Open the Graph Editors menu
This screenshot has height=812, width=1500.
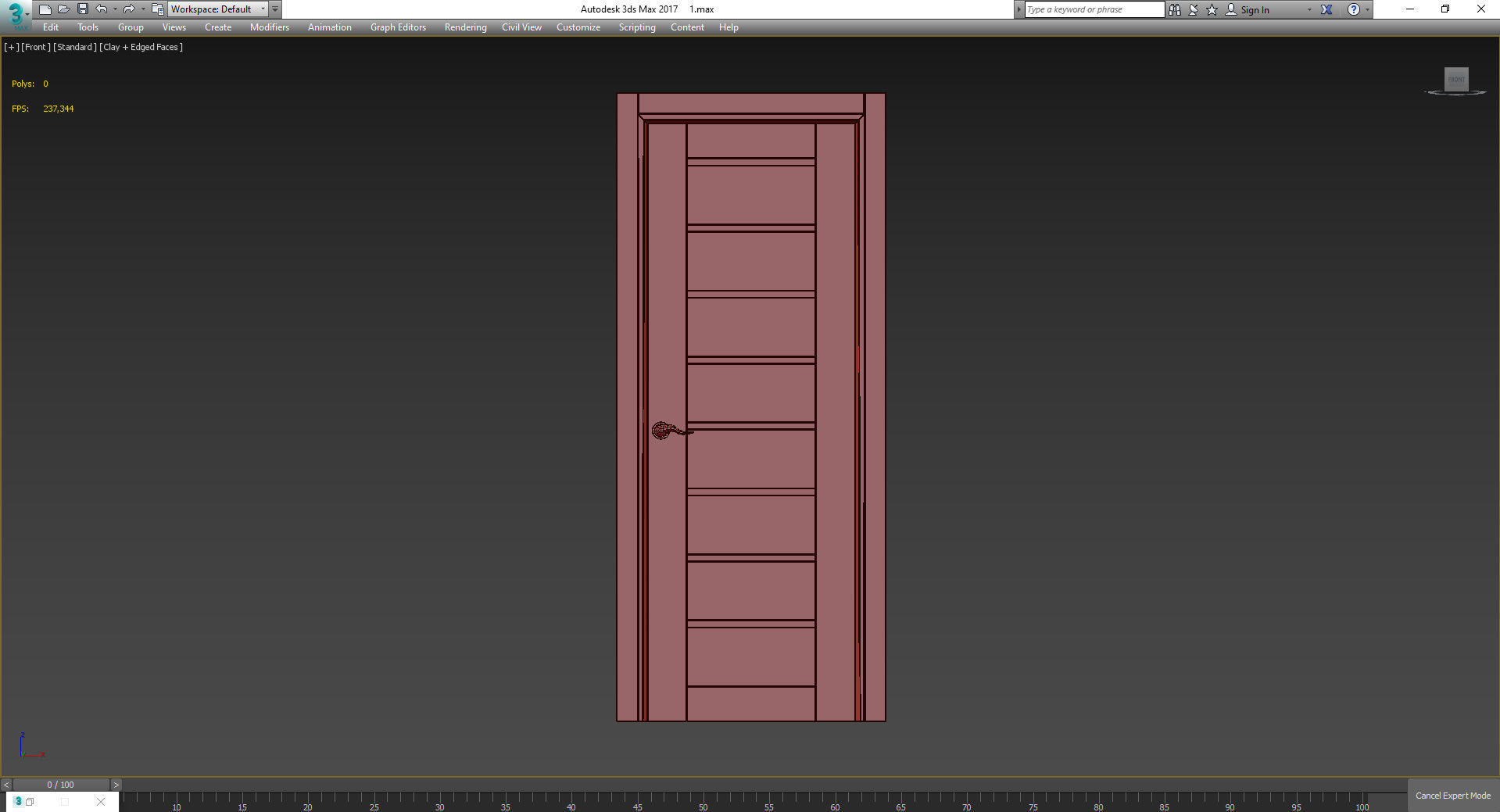(x=398, y=27)
